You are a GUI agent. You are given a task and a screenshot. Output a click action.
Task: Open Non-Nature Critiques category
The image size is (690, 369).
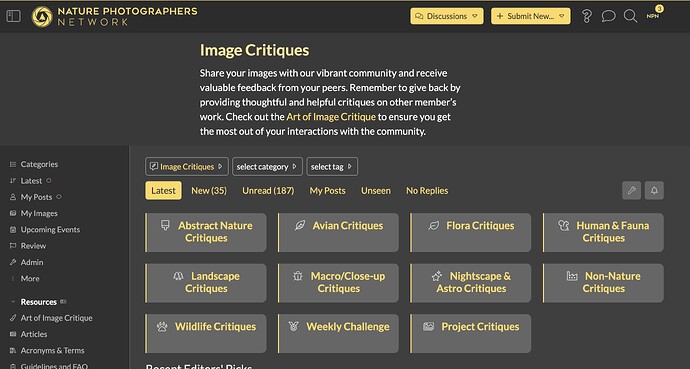point(603,283)
